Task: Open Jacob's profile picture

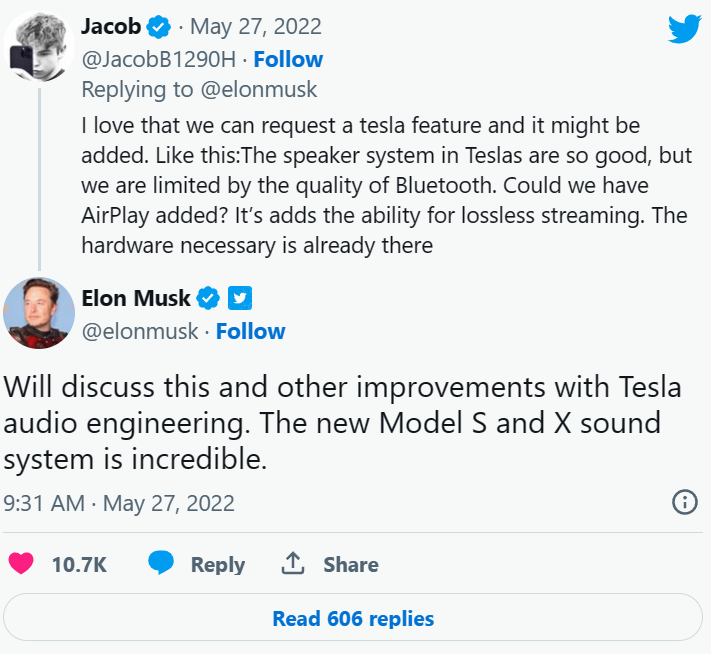Action: coord(38,47)
